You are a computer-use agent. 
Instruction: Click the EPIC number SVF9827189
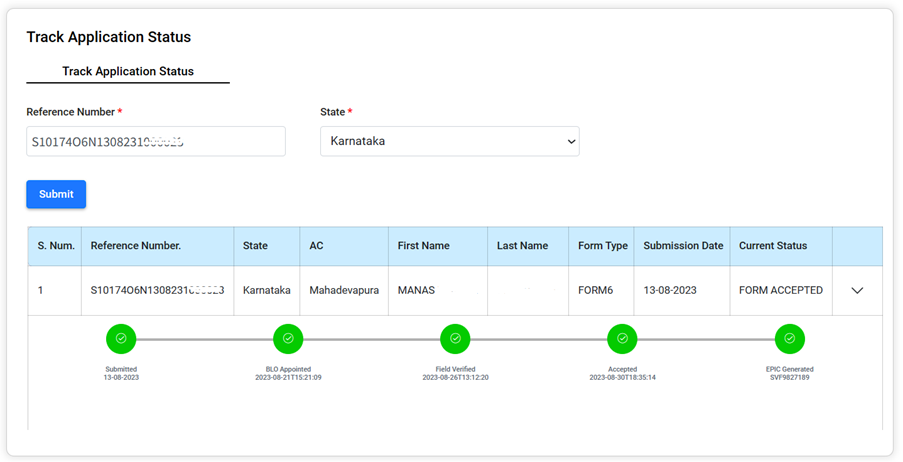coord(789,377)
